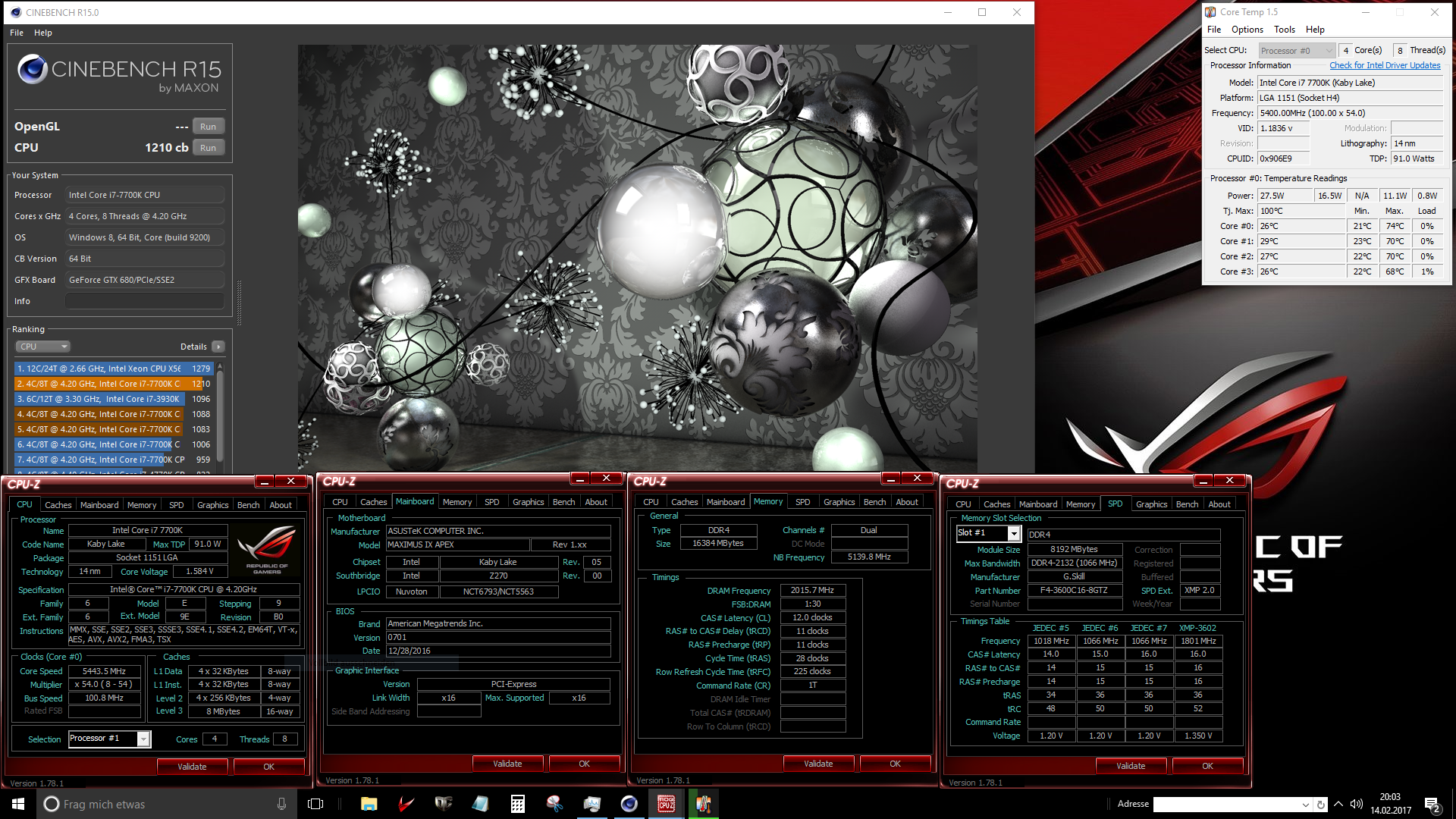This screenshot has width=1456, height=819.
Task: Select About tab in SPD CPU-Z window
Action: 1219,504
